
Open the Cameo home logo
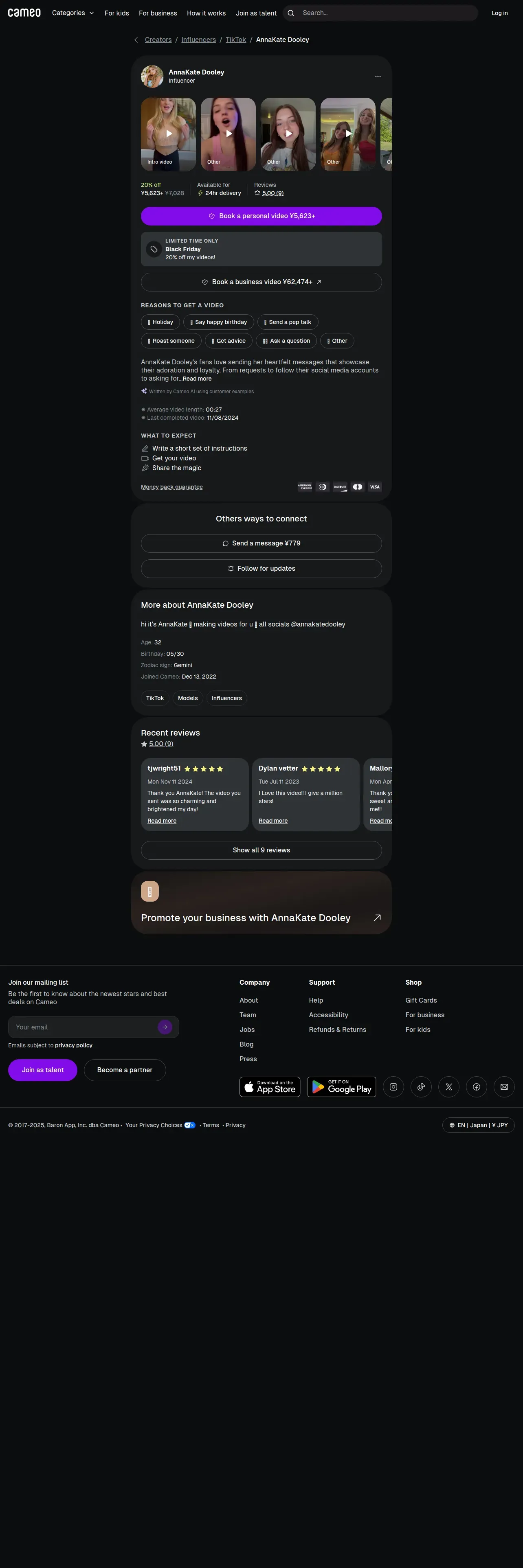click(x=24, y=13)
